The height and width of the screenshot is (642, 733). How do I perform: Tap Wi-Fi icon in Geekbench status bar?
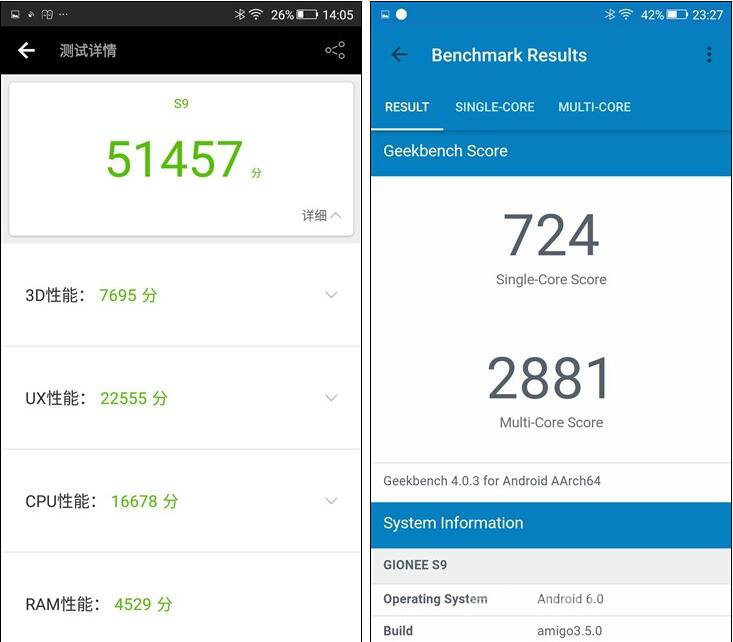coord(626,14)
